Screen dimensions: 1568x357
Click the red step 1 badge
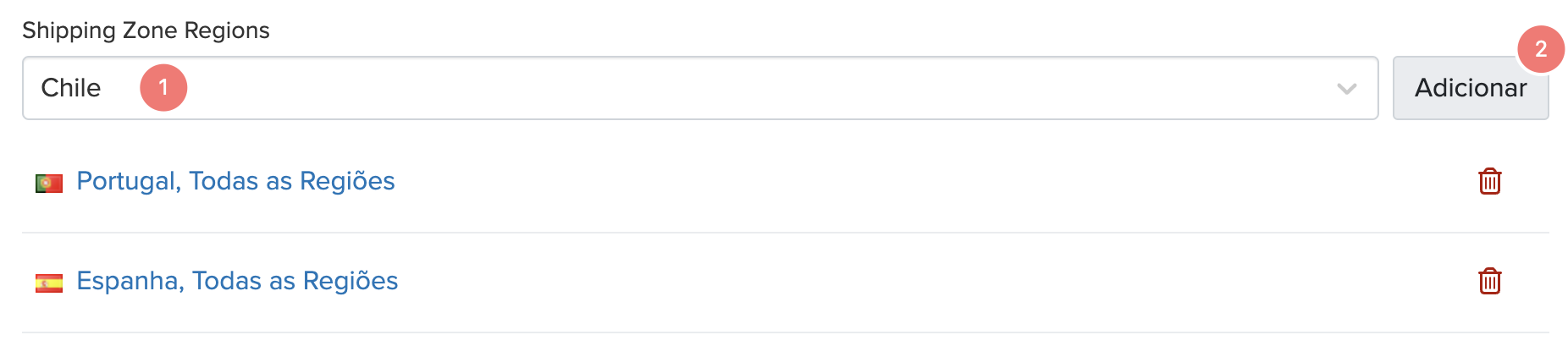click(163, 88)
